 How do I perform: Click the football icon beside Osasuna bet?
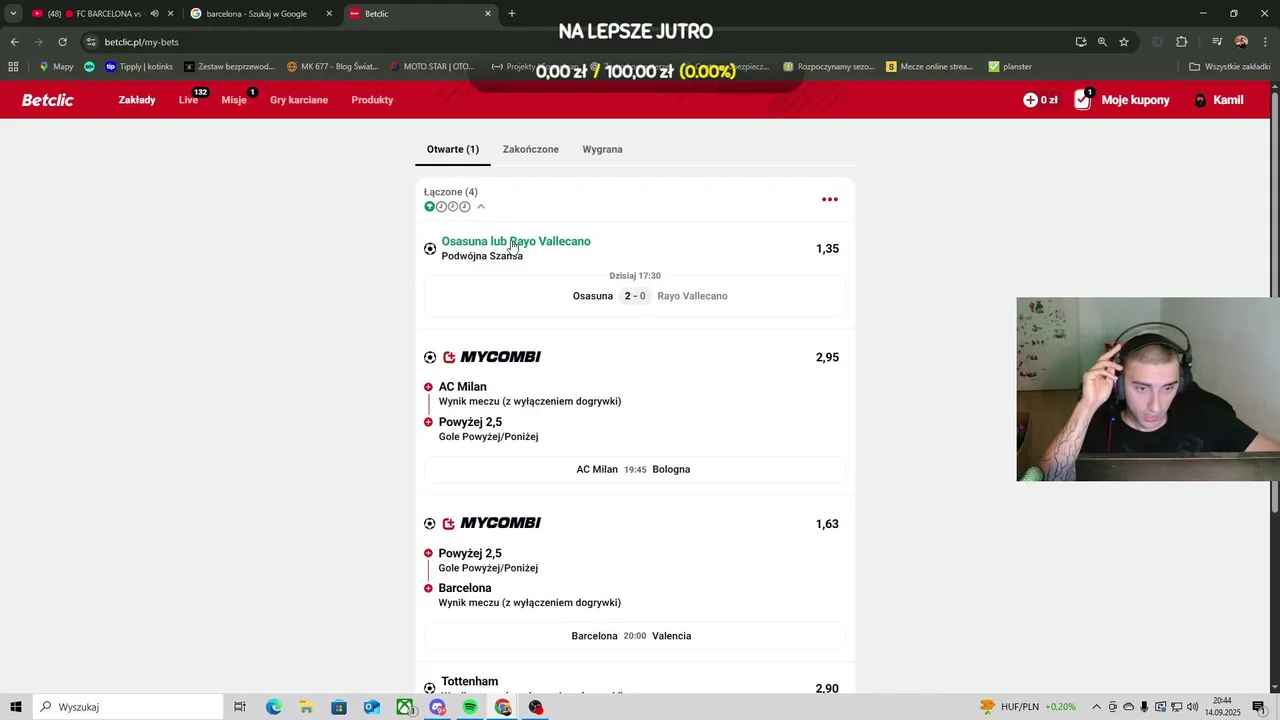(430, 249)
